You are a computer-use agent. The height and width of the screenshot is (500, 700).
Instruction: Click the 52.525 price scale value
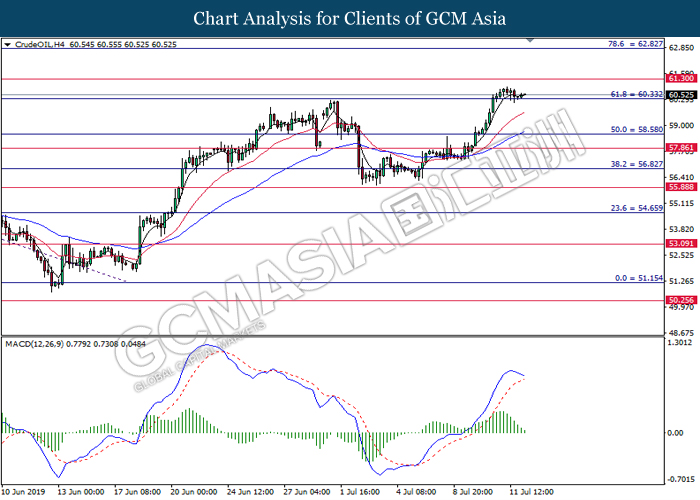click(x=682, y=255)
